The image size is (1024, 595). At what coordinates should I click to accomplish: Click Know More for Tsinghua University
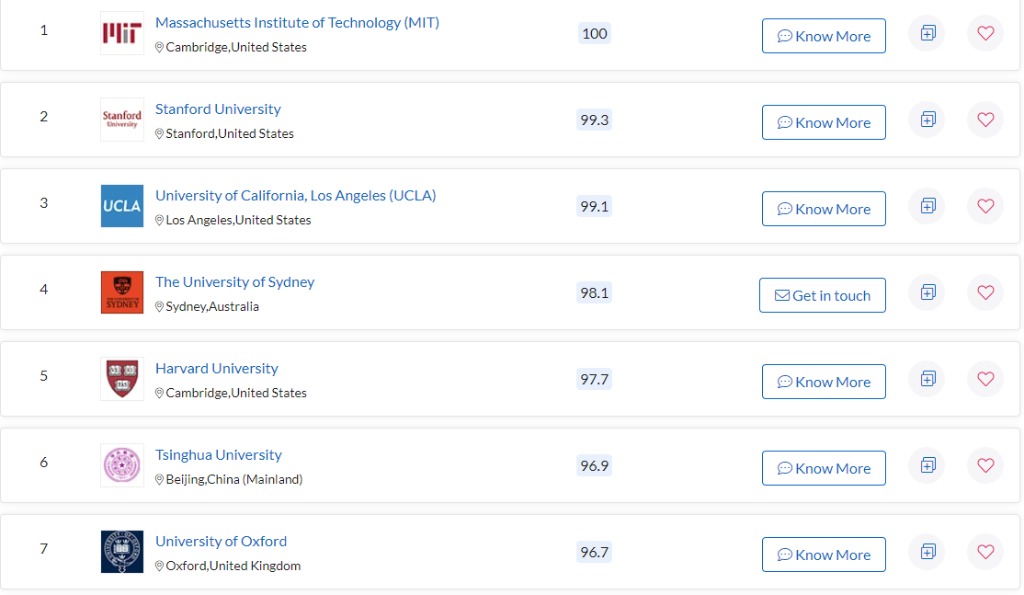coord(823,468)
